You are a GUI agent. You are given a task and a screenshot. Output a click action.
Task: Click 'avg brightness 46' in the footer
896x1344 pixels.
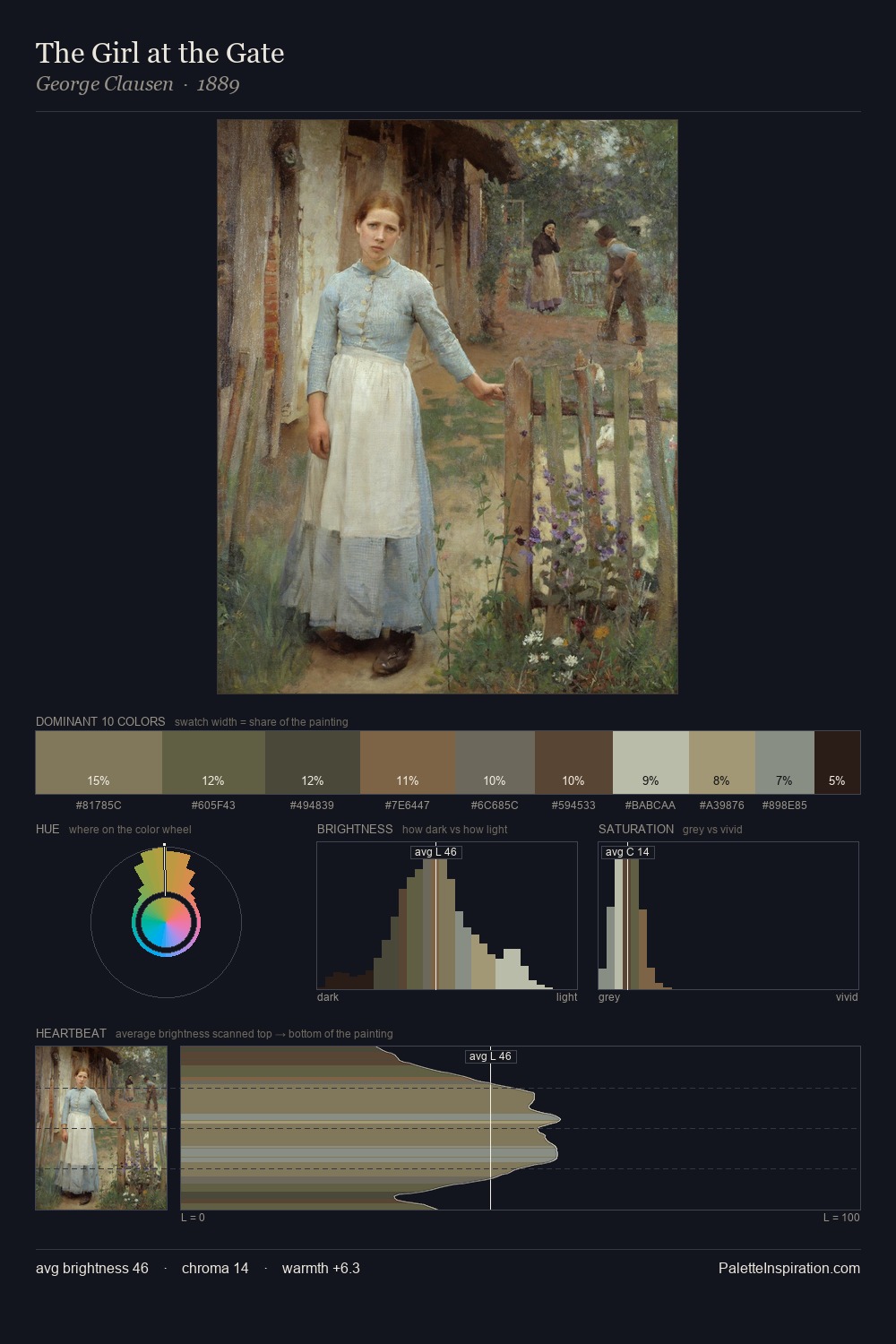[92, 1268]
